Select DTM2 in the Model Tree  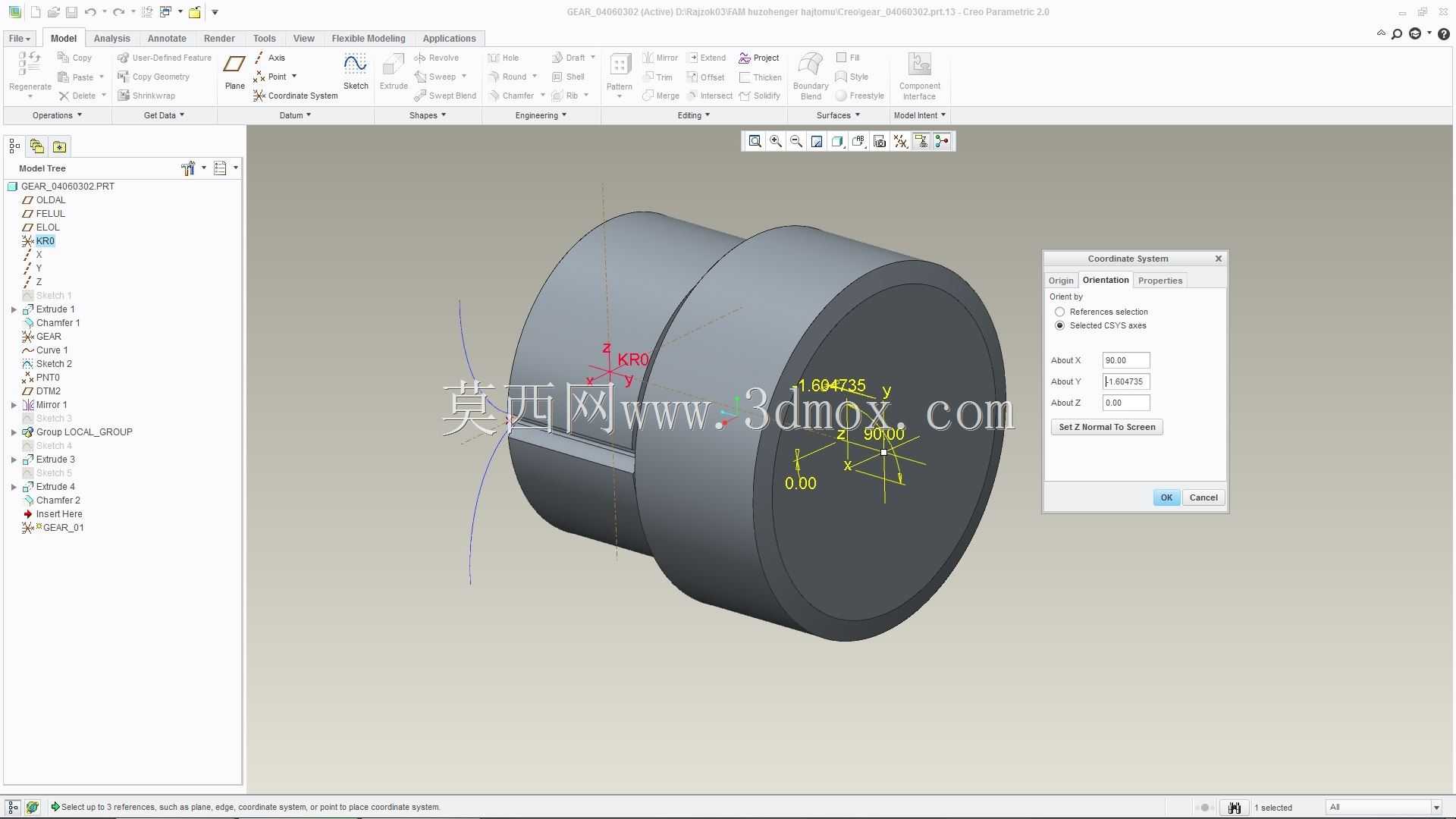pos(48,391)
